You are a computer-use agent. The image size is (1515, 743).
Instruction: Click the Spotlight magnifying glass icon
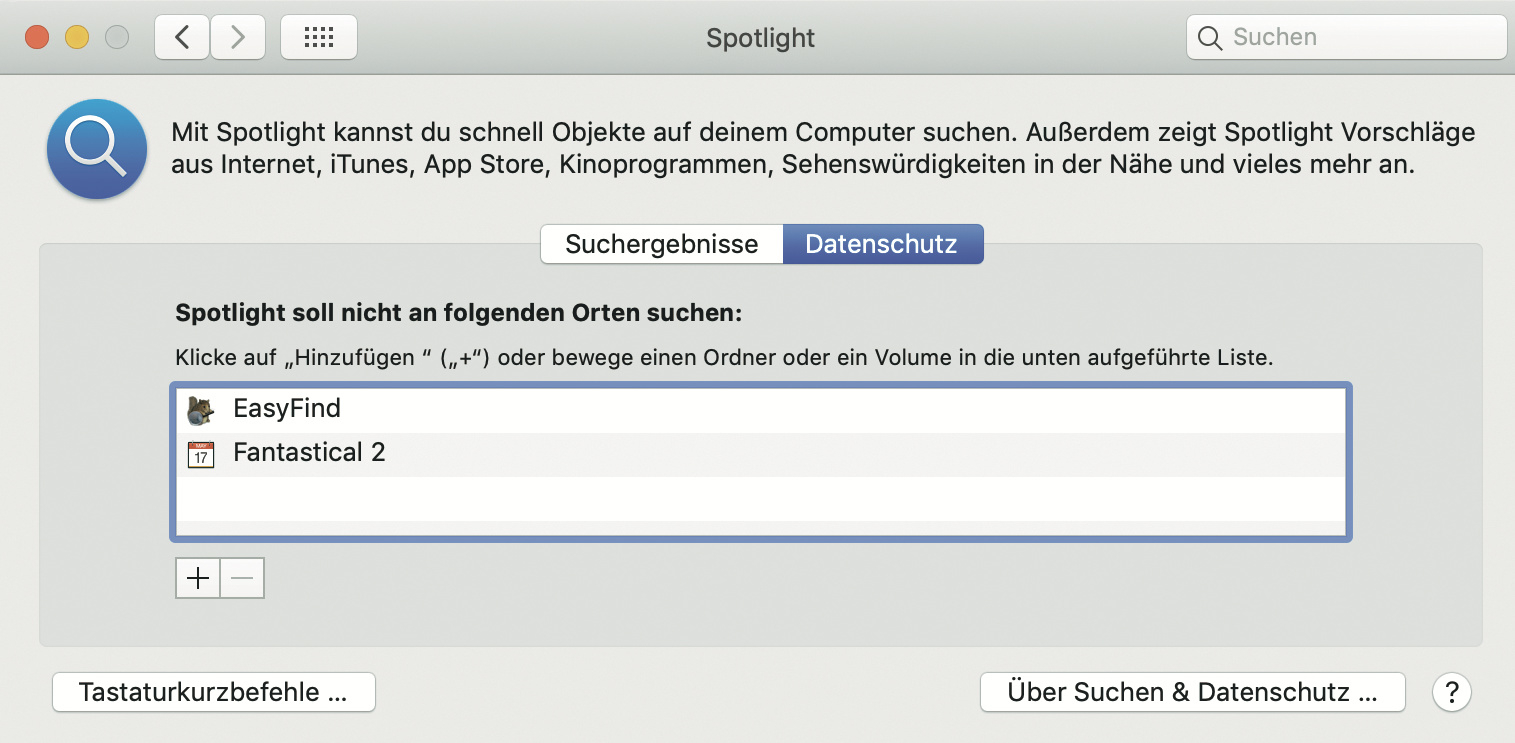[x=97, y=149]
